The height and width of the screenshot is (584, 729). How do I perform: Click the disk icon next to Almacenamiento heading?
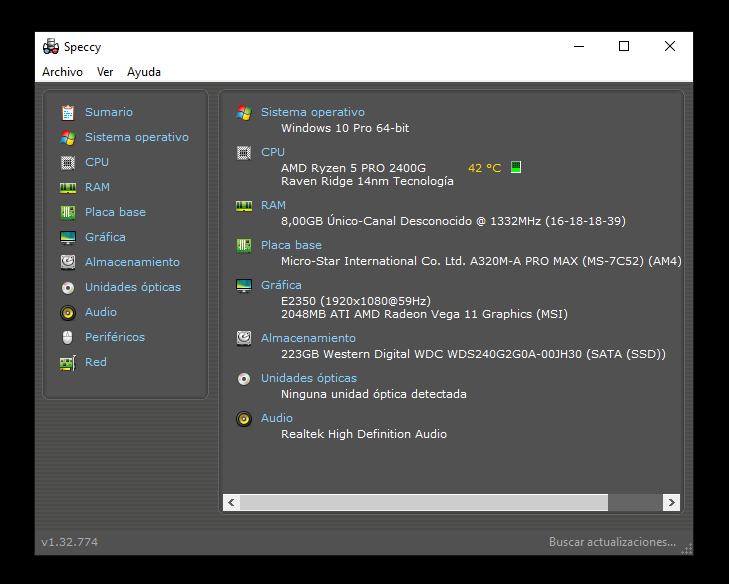click(244, 338)
